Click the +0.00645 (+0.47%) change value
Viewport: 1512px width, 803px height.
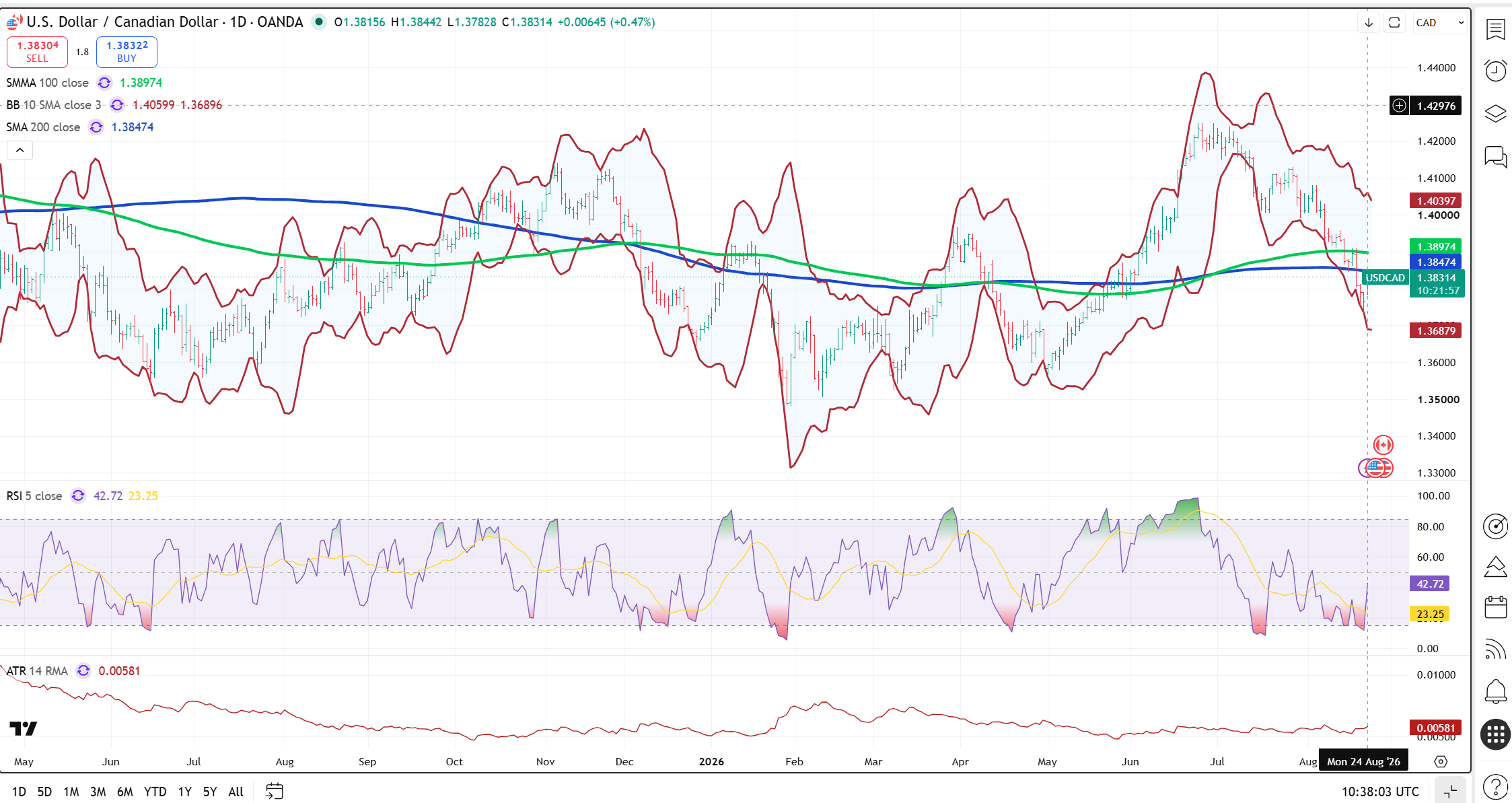[606, 22]
